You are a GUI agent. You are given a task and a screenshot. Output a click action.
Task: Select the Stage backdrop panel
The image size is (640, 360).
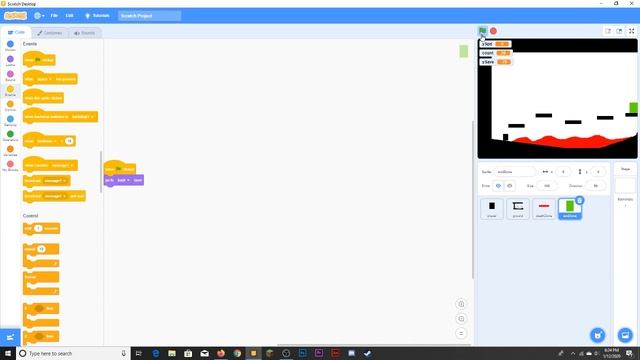point(625,186)
